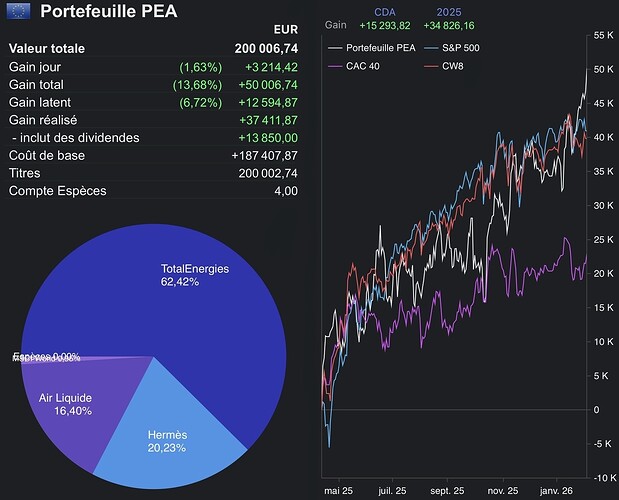Click the S&P 500 legend line marker

tap(433, 48)
